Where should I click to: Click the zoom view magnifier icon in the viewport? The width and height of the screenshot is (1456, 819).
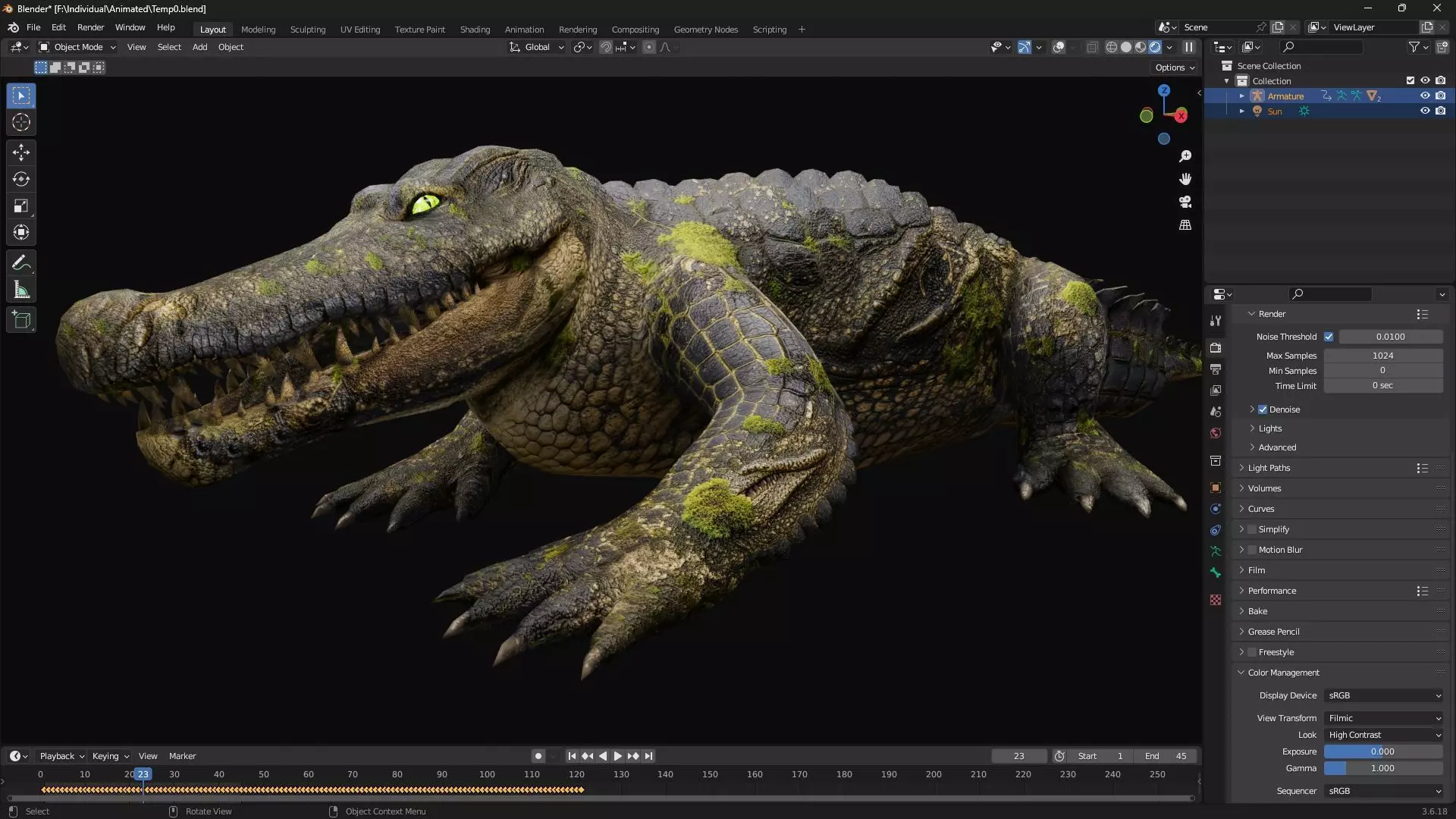(x=1185, y=156)
